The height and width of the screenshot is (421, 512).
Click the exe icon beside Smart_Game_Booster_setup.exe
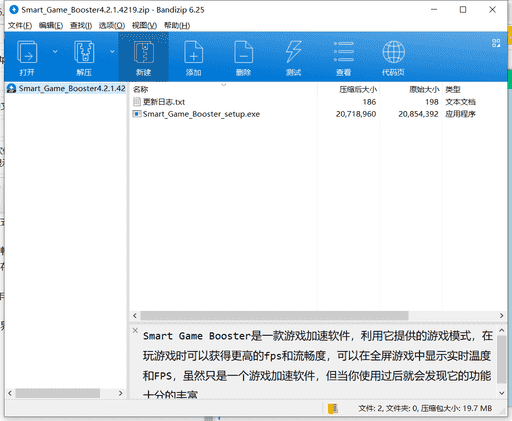[x=137, y=114]
